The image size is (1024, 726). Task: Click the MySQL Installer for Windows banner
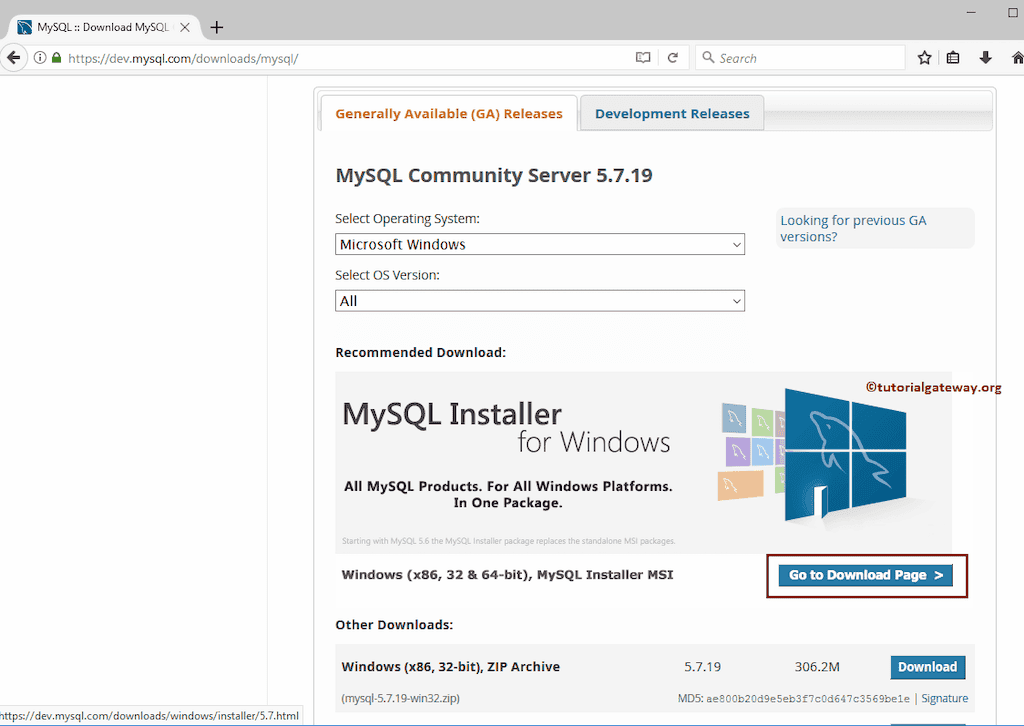click(643, 462)
